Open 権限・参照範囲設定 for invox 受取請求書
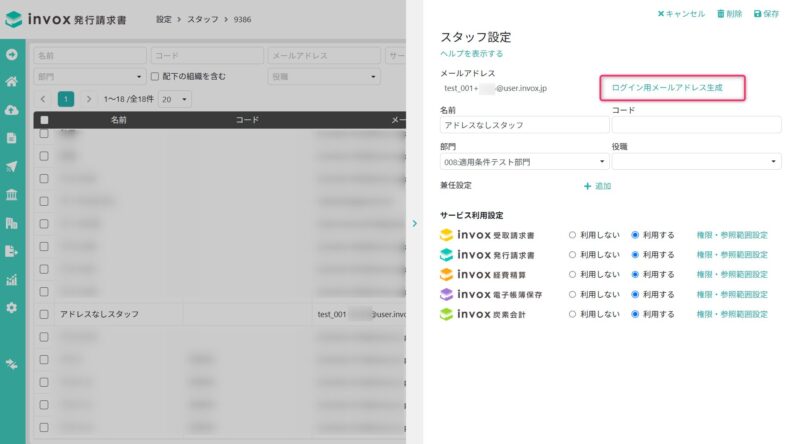Viewport: 800px width, 444px height. coord(732,235)
